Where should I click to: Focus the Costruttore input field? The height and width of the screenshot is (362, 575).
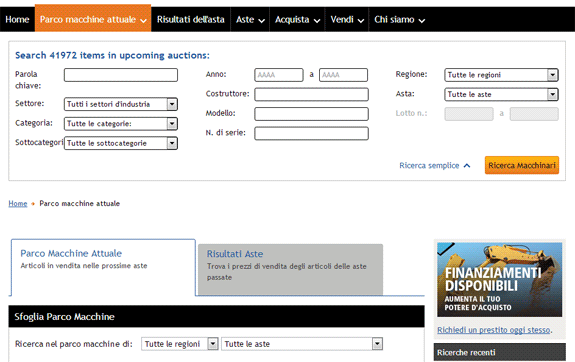(311, 94)
